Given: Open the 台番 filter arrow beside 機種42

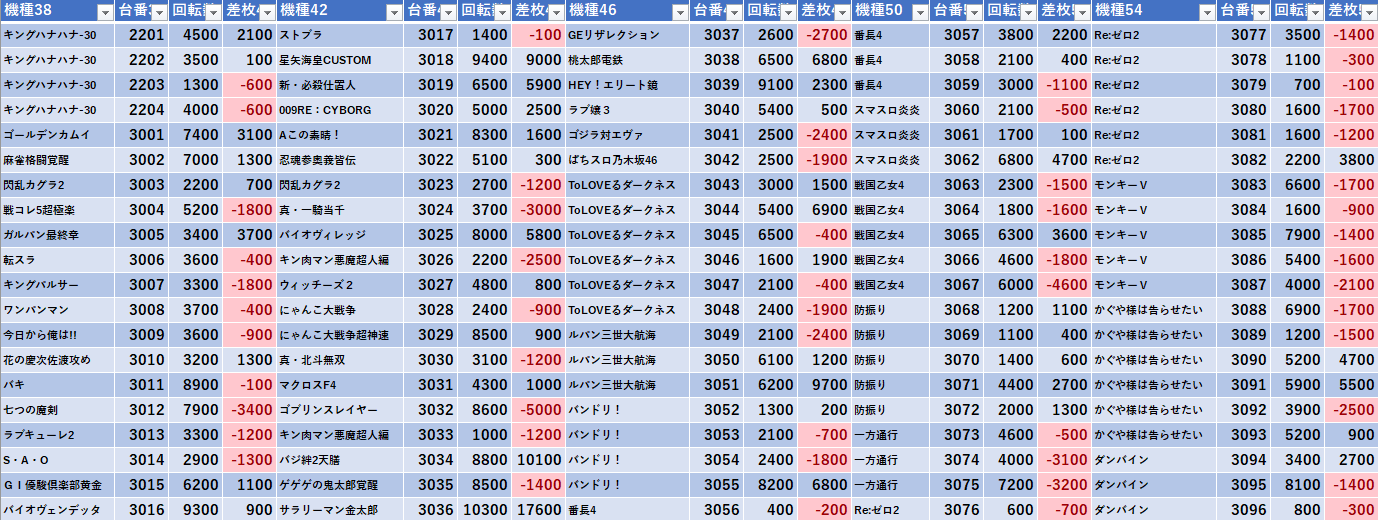Looking at the screenshot, I should click(449, 12).
